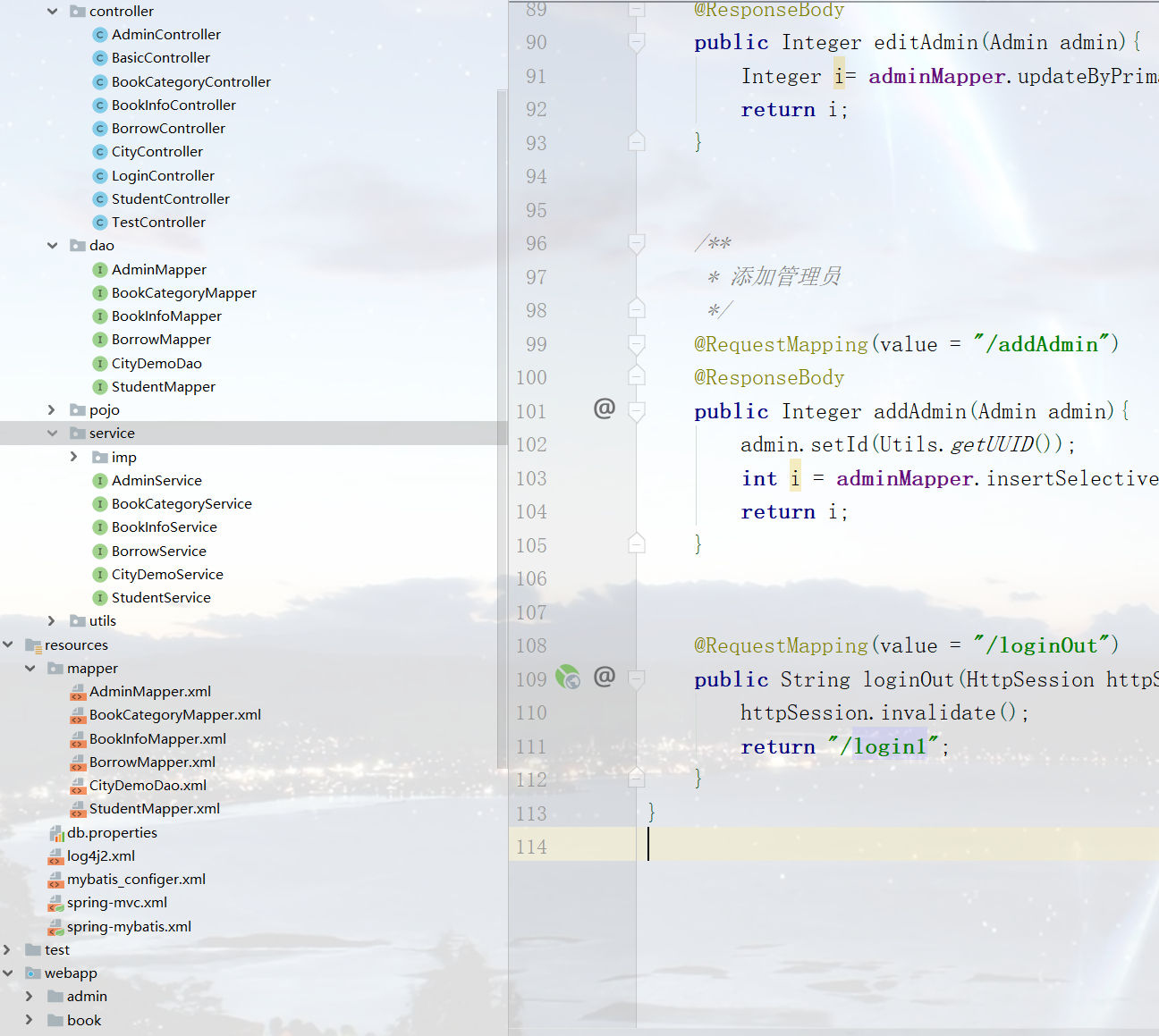Collapse the mapper resources folder
Image resolution: width=1159 pixels, height=1036 pixels.
coord(30,669)
